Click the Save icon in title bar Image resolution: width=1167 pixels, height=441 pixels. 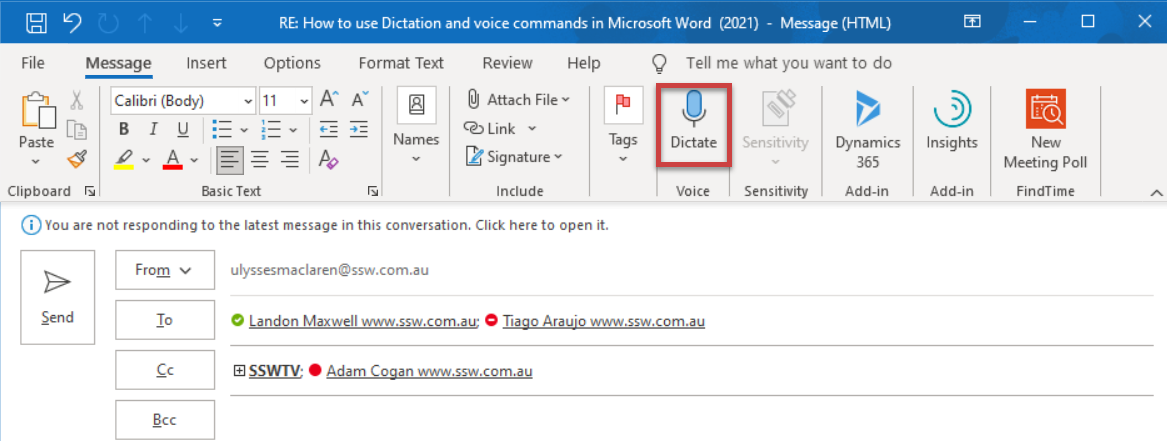(x=36, y=21)
